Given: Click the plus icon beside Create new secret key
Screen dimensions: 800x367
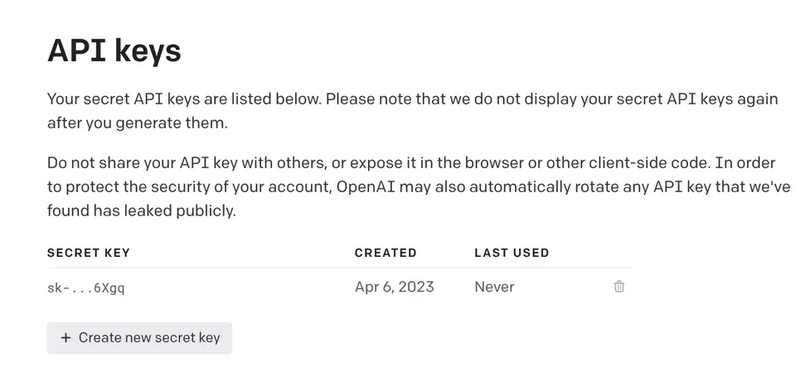Looking at the screenshot, I should click(x=65, y=338).
